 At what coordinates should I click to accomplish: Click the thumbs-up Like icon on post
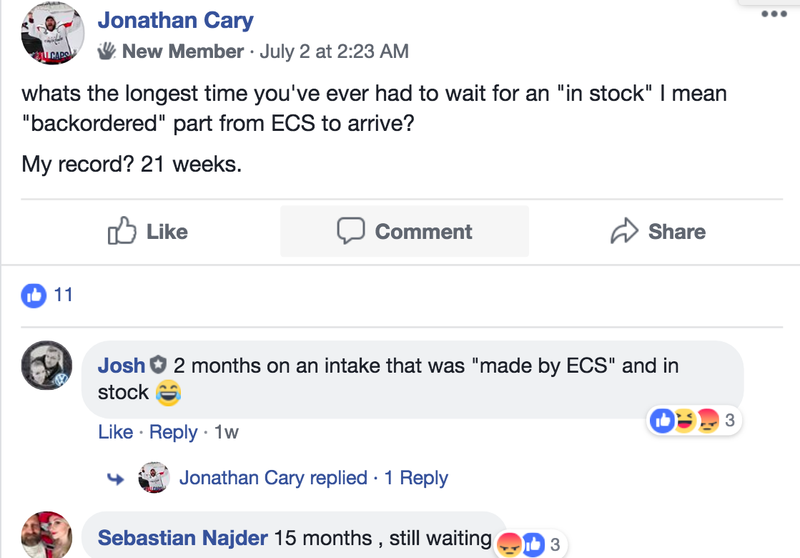[x=122, y=231]
